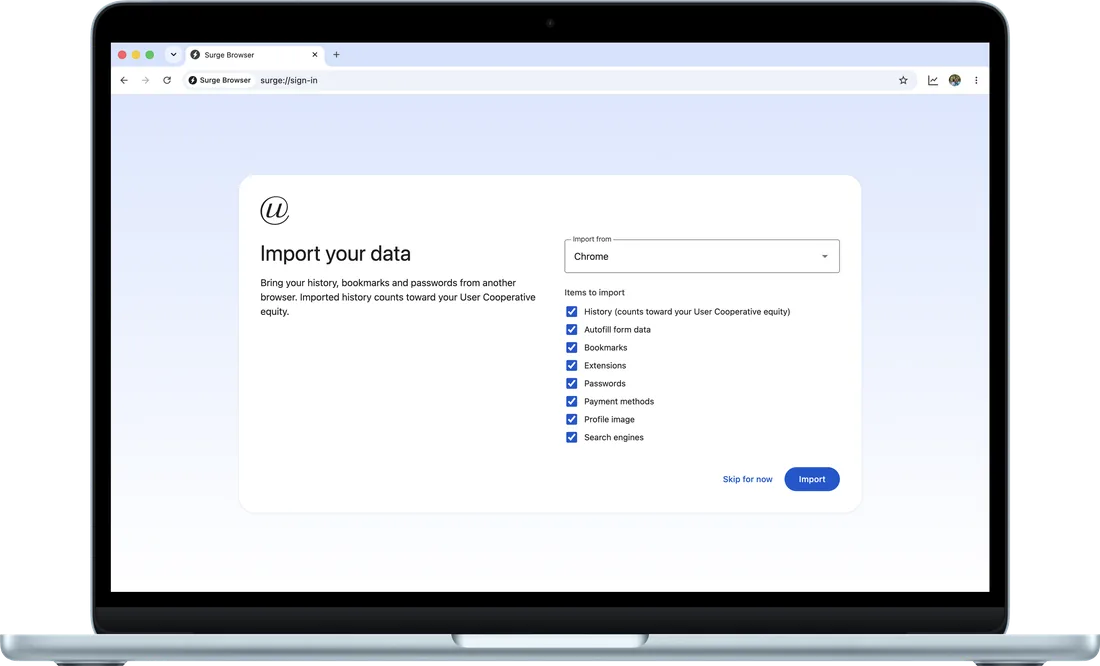Screen dimensions: 1100x666
Task: Uncheck Autofill form data
Action: tap(571, 330)
